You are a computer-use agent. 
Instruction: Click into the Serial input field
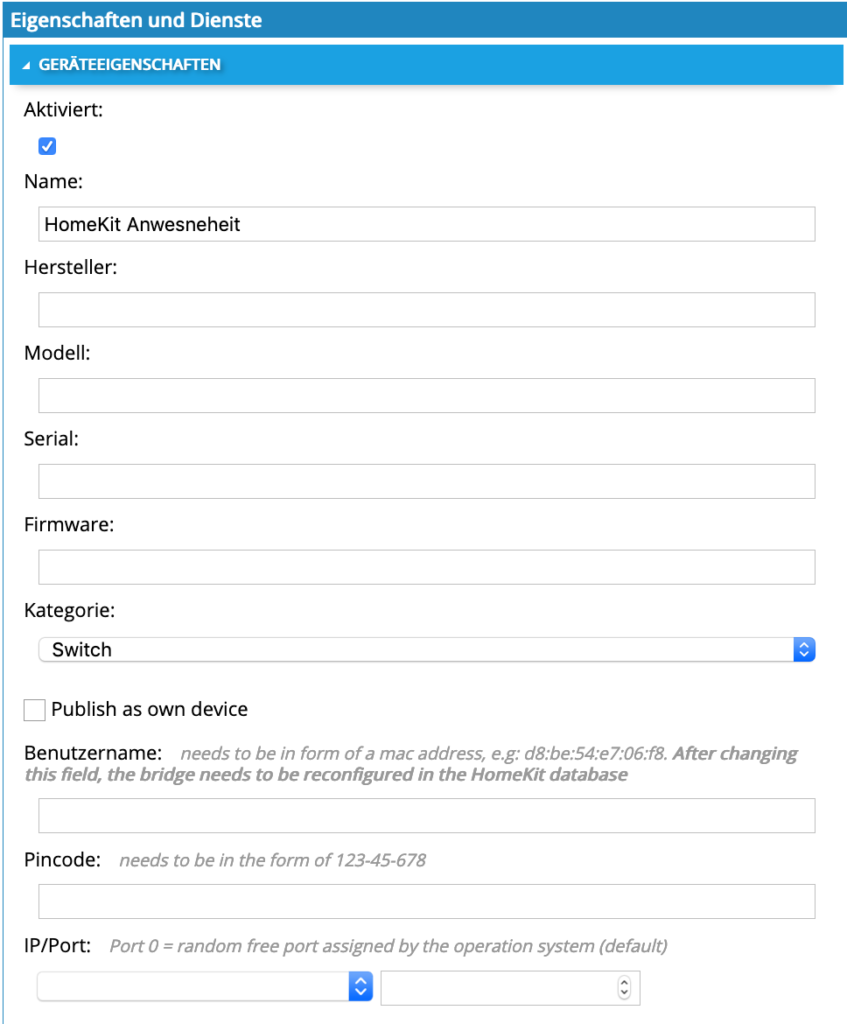pyautogui.click(x=426, y=481)
